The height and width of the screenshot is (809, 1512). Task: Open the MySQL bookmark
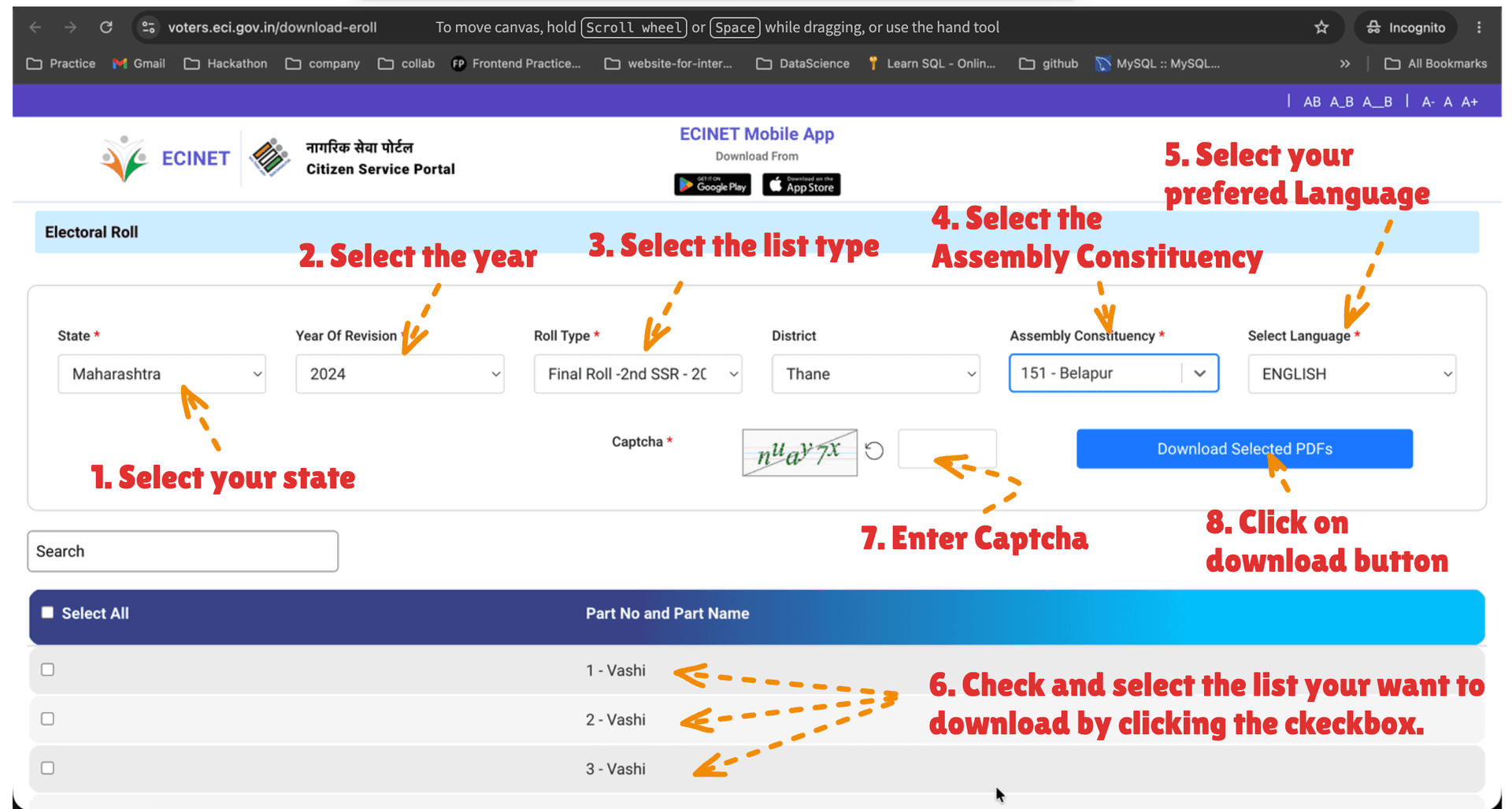(x=1158, y=64)
